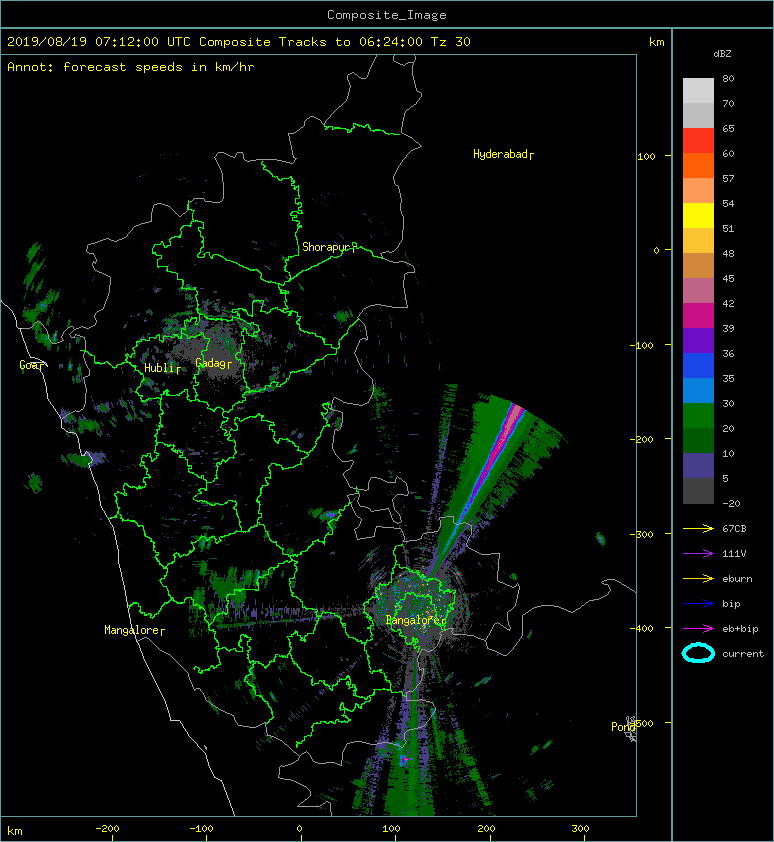Click the dBZ scale heading
Screen dimensions: 774x842
[722, 54]
